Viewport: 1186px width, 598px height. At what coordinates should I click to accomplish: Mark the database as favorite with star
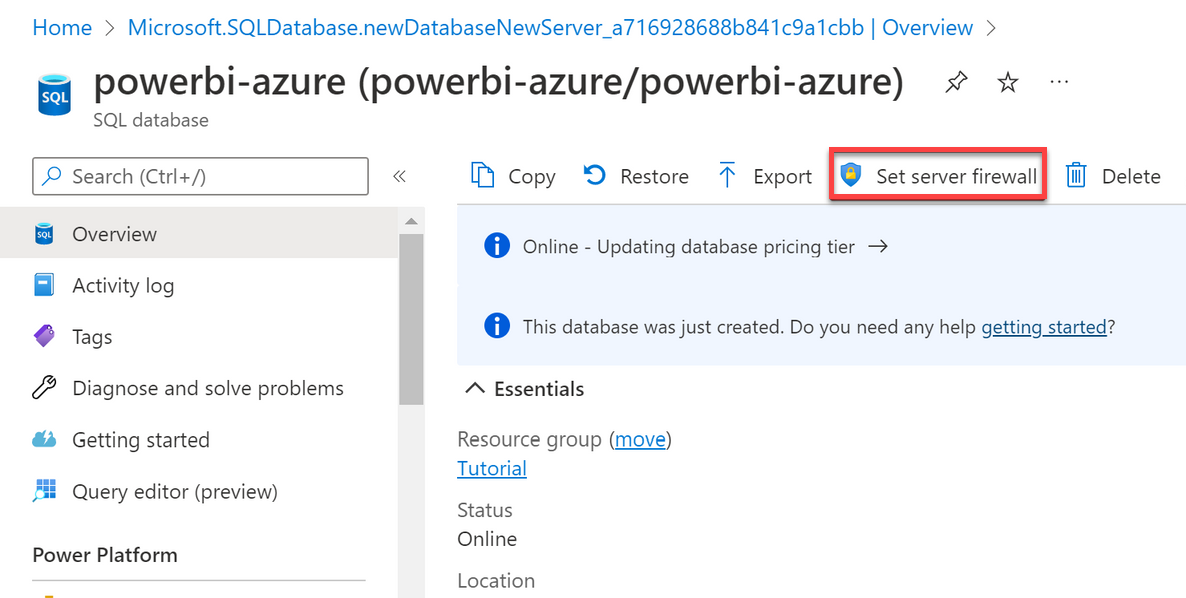[1007, 82]
